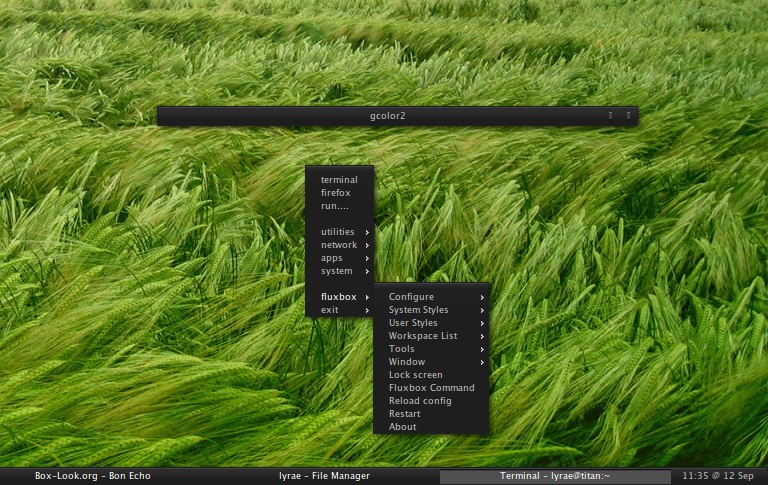Viewport: 768px width, 485px height.
Task: Activate Terminal - lyrae@titan taskbar item
Action: click(x=555, y=476)
